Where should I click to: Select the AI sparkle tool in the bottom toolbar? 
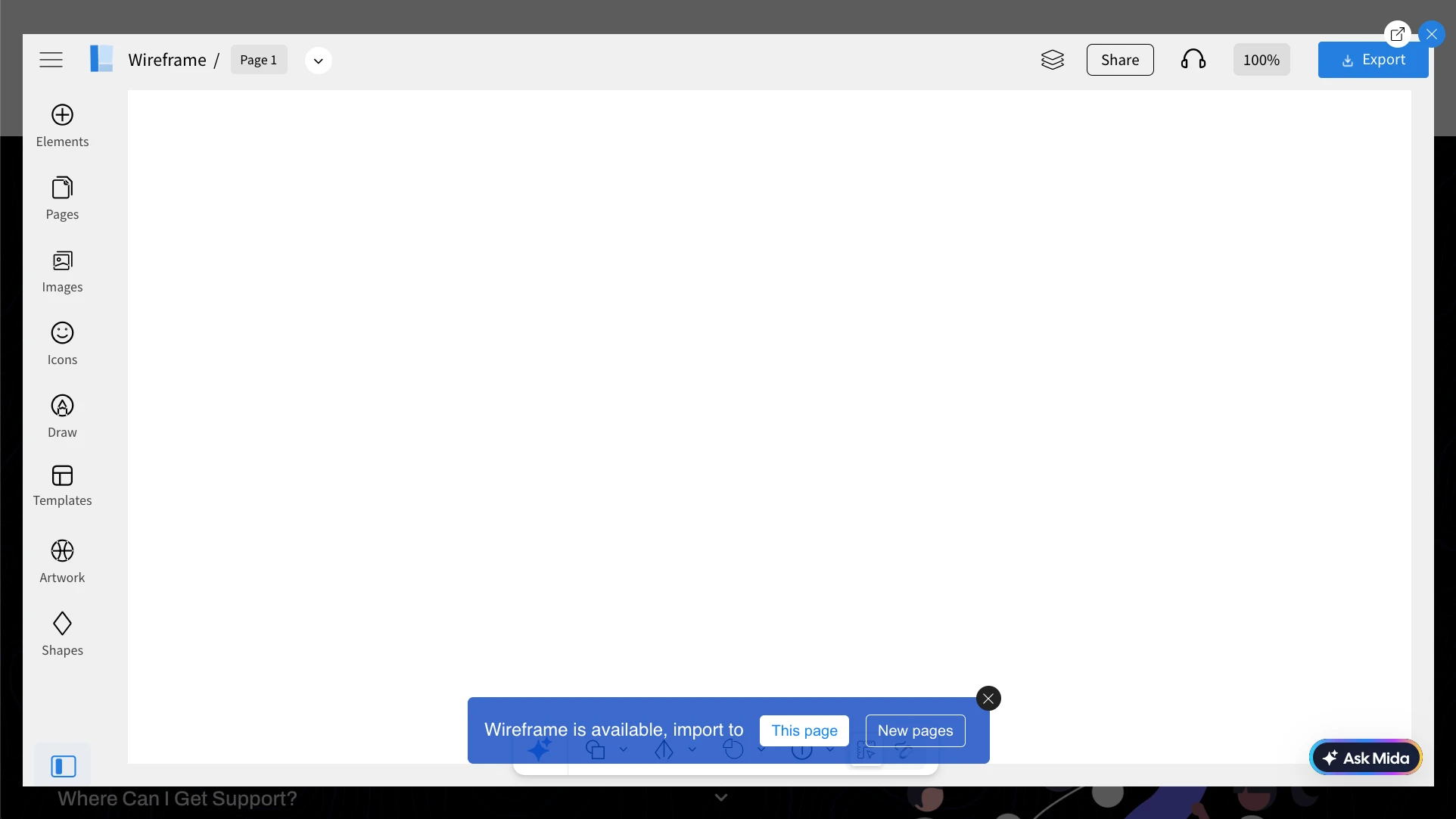click(540, 750)
